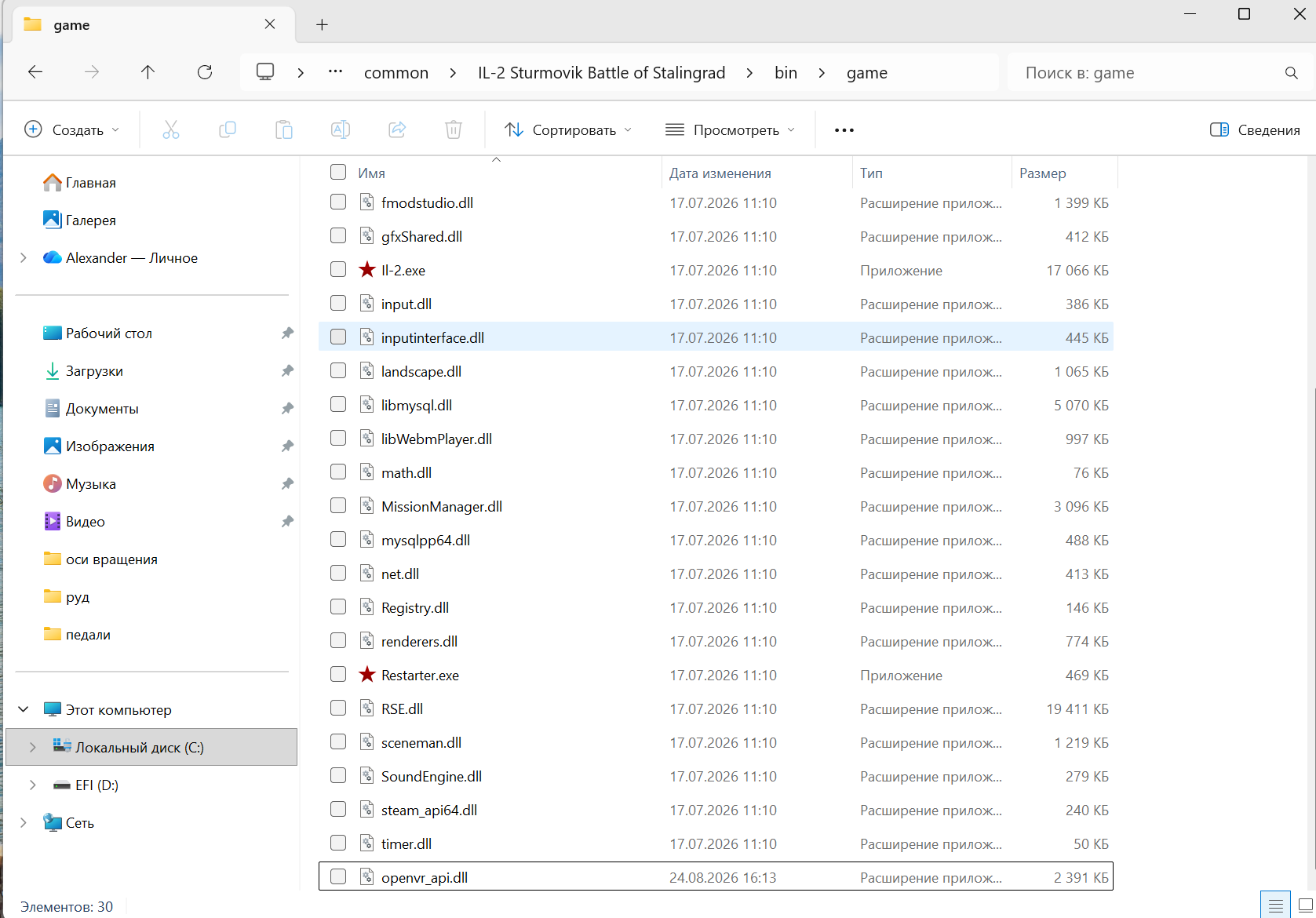1316x918 pixels.
Task: Select the steam_api64.dll file
Action: (716, 810)
